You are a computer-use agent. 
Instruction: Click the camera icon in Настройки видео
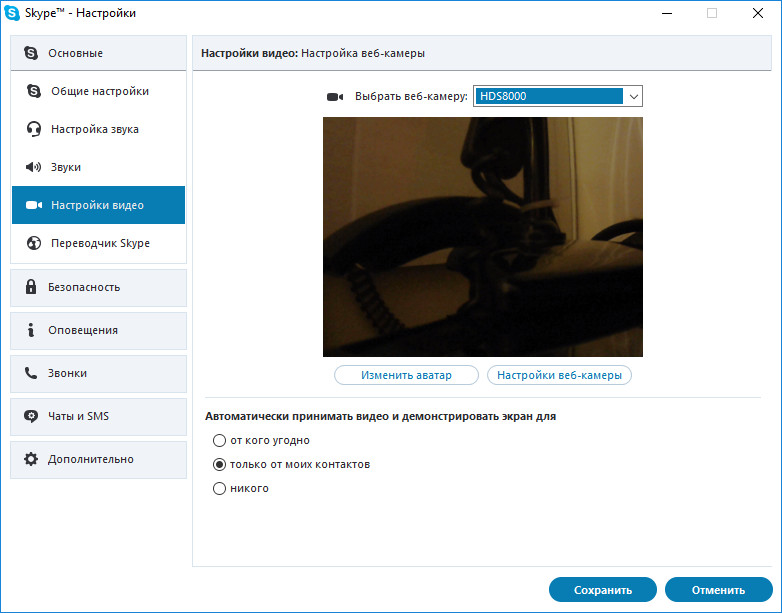(34, 205)
